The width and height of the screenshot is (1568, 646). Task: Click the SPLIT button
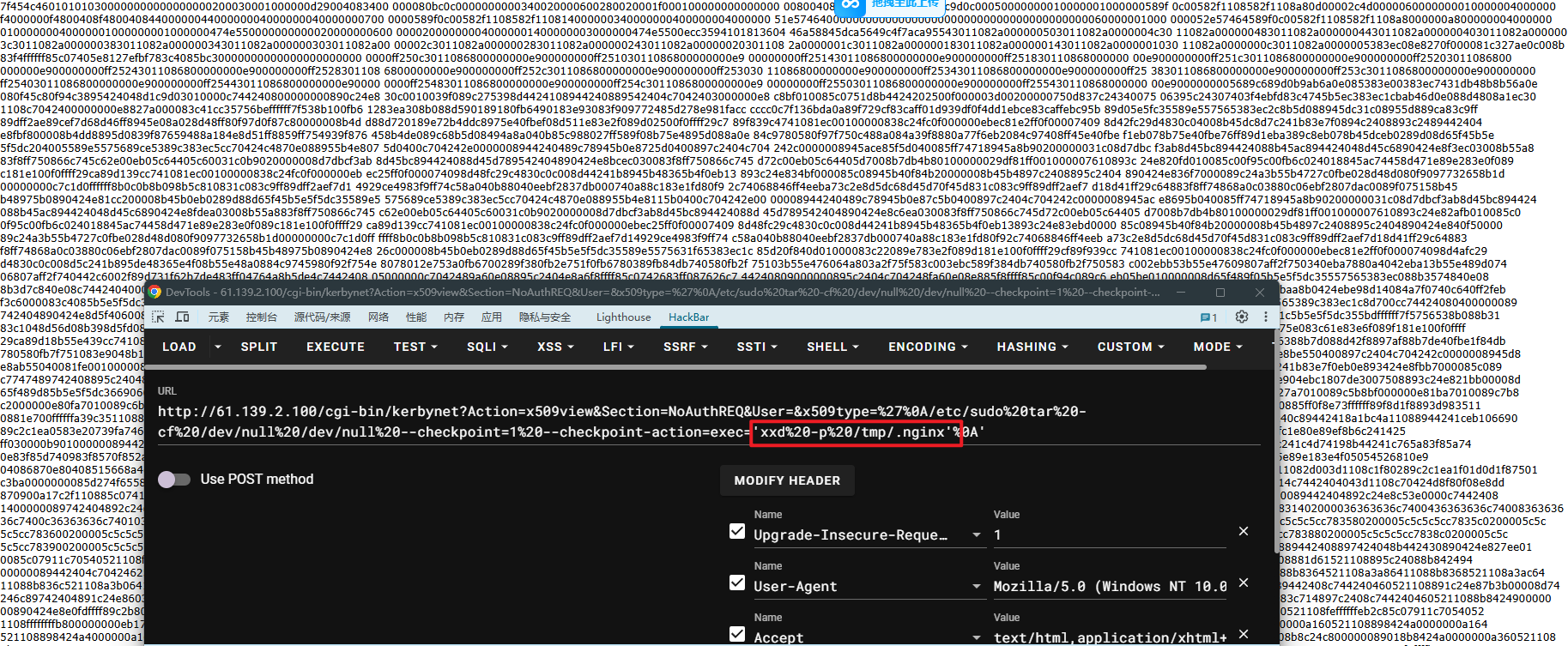pos(259,347)
